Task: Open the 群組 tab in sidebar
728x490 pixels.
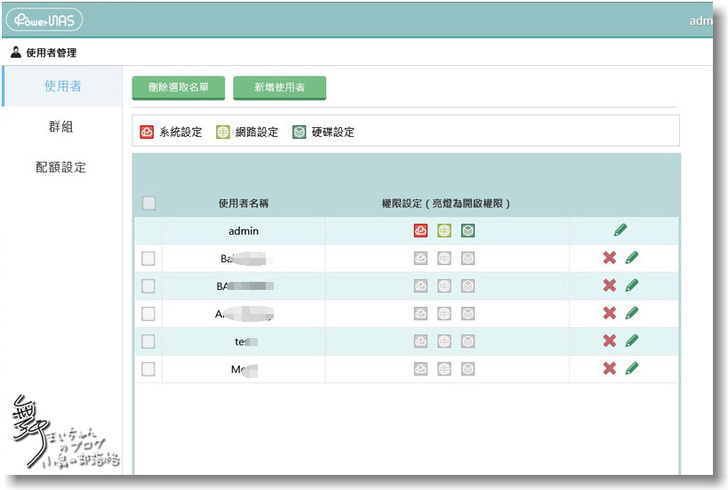Action: 62,127
